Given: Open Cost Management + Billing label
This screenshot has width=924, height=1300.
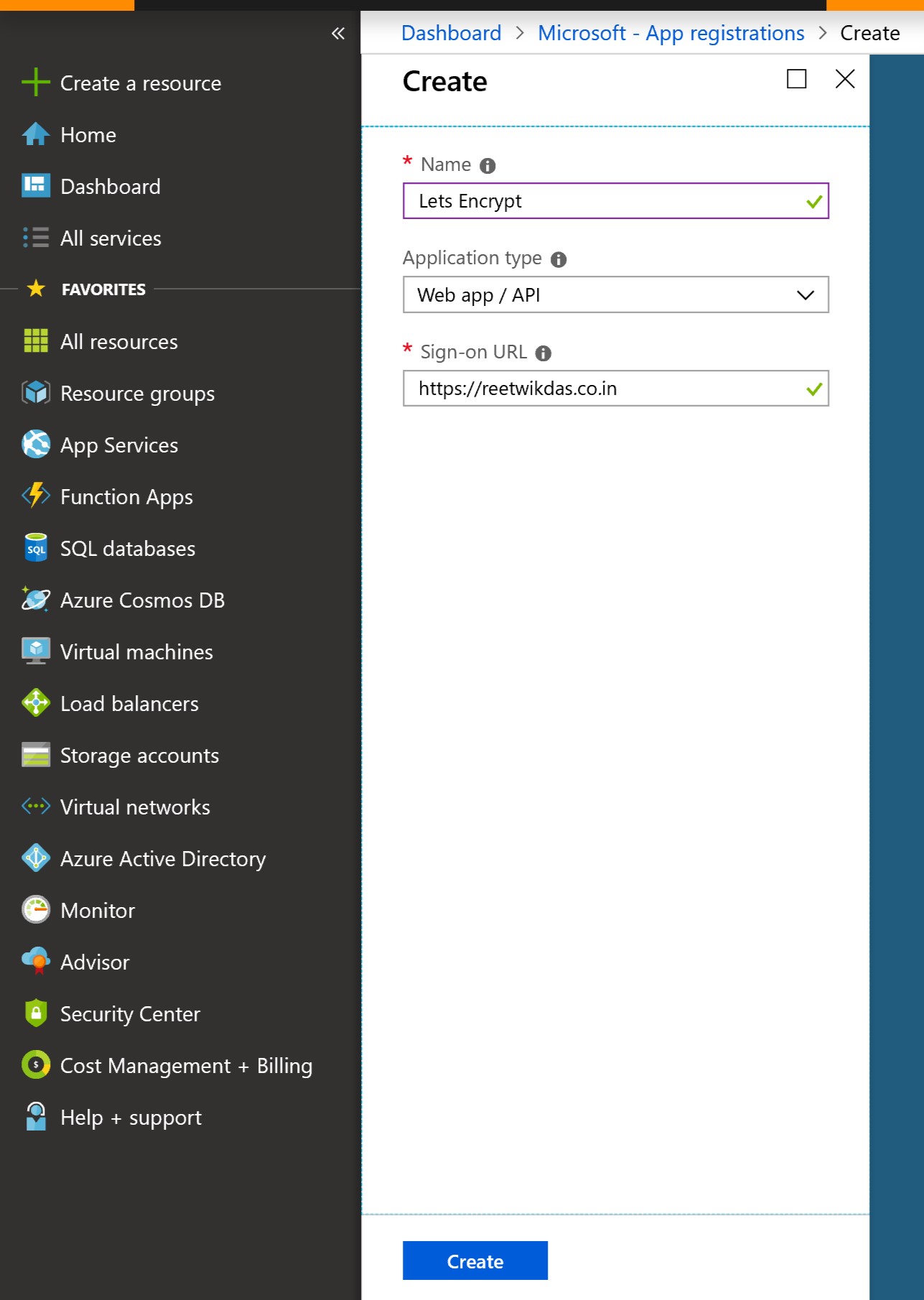Looking at the screenshot, I should click(x=187, y=1066).
